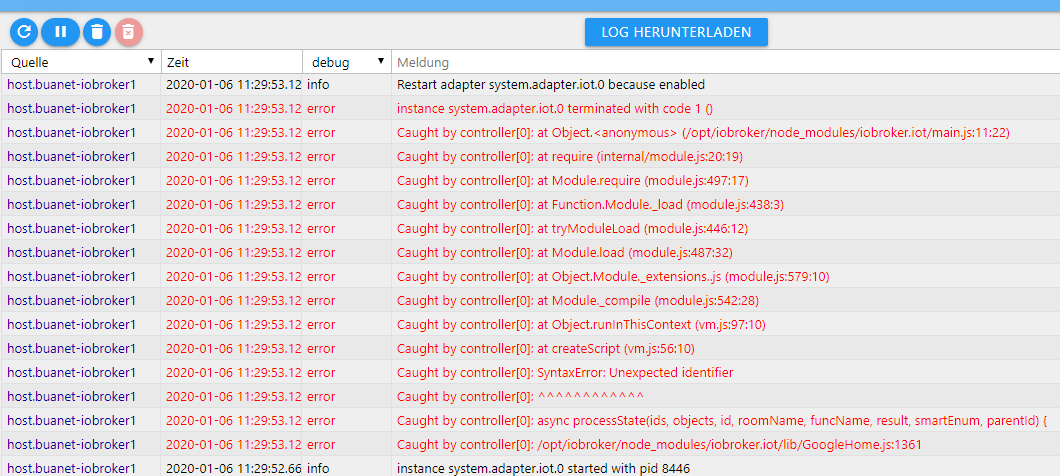Viewport: 1060px width, 476px height.
Task: Select 'started with pid 8446' info message
Action: tap(543, 468)
